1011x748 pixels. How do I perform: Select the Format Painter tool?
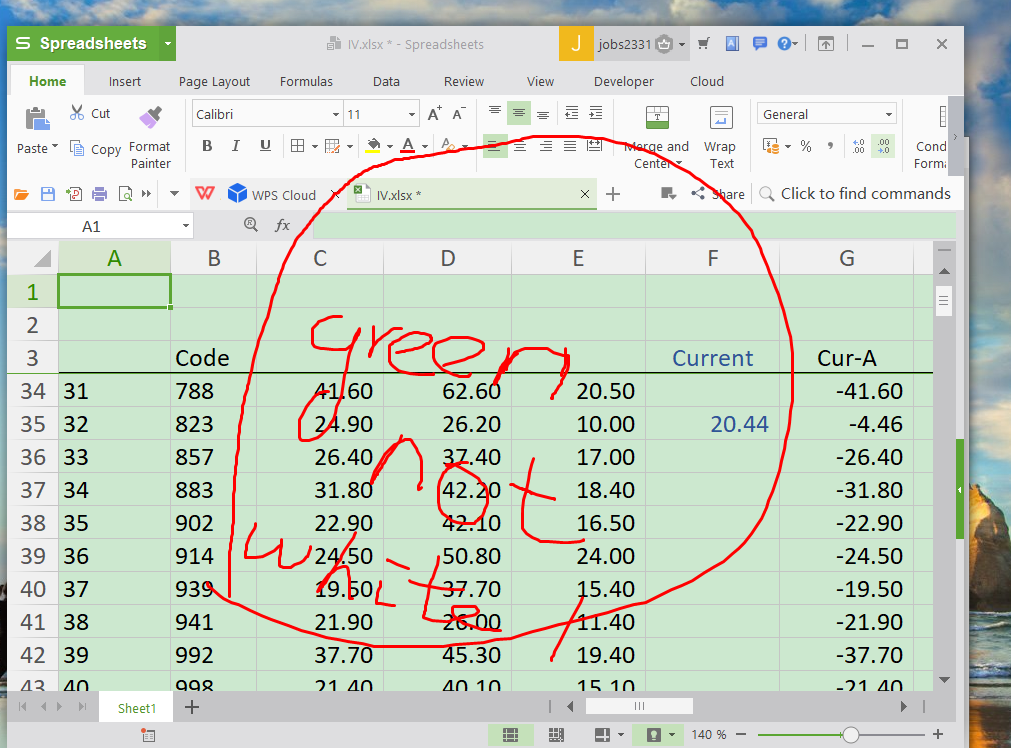click(x=150, y=131)
